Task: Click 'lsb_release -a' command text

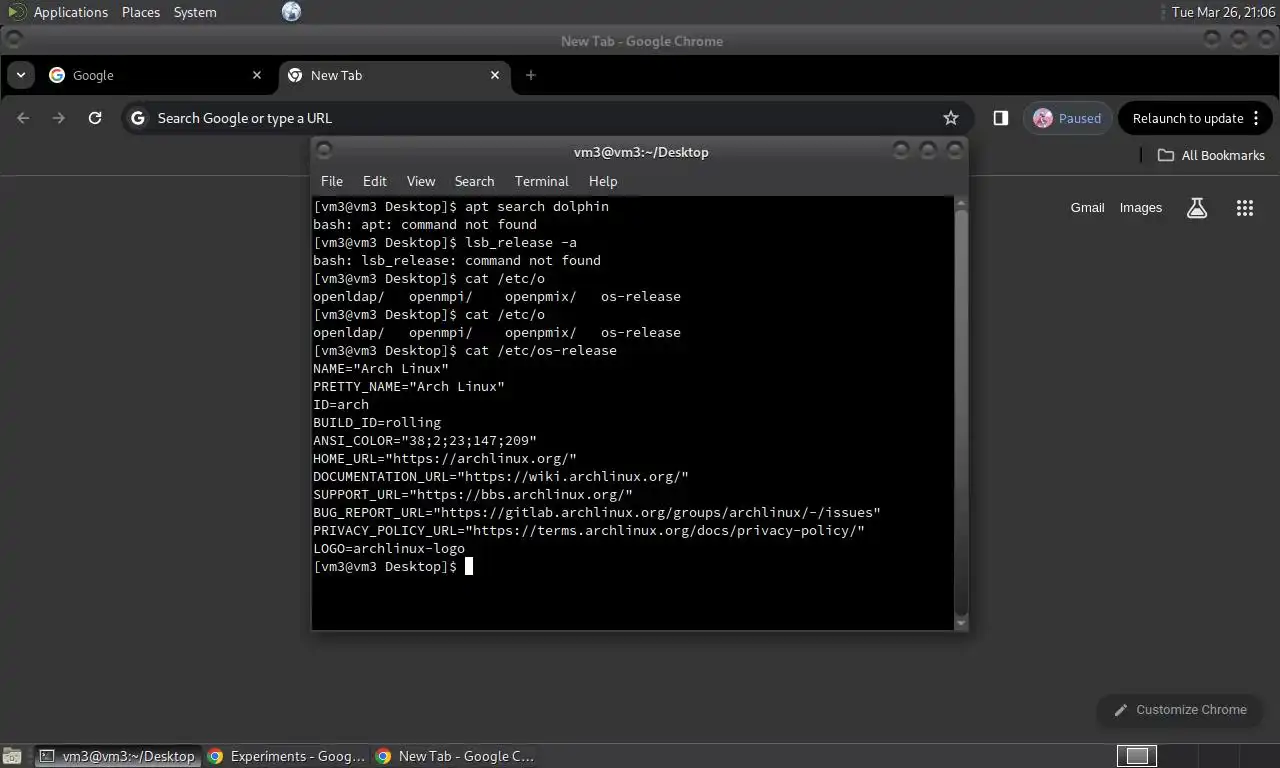Action: tap(521, 242)
